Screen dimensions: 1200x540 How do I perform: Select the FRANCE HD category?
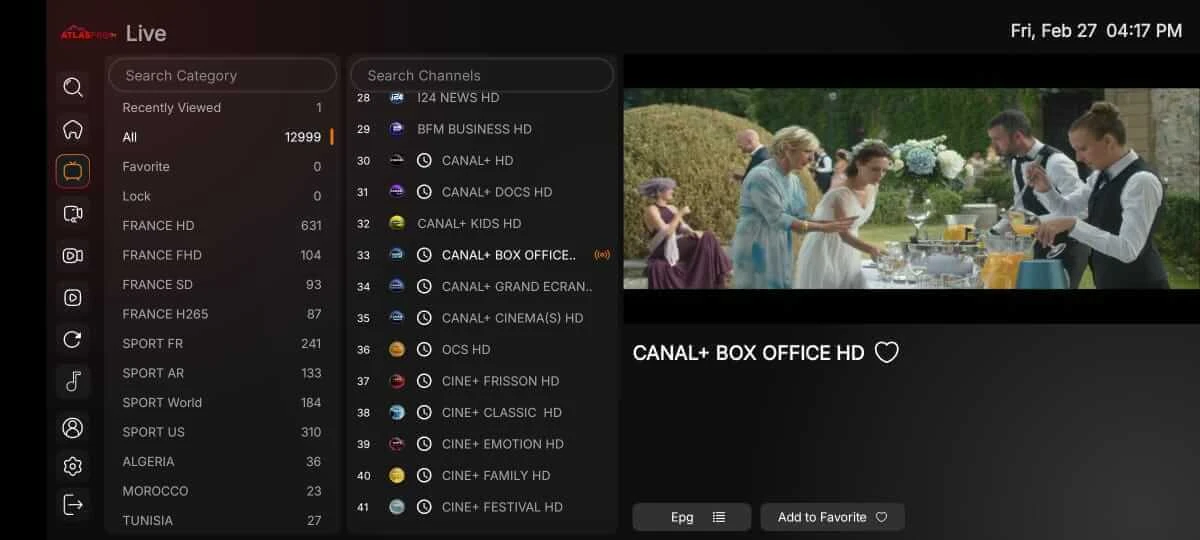tap(221, 226)
